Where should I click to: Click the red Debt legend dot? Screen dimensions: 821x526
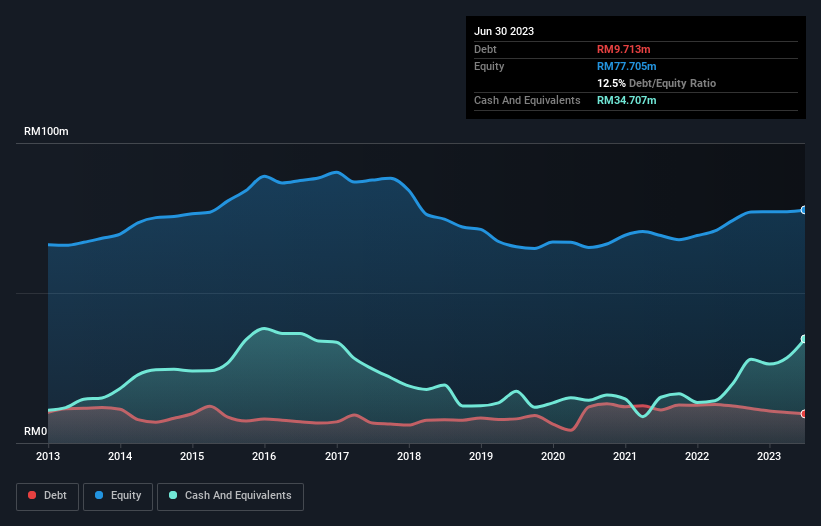click(x=33, y=496)
